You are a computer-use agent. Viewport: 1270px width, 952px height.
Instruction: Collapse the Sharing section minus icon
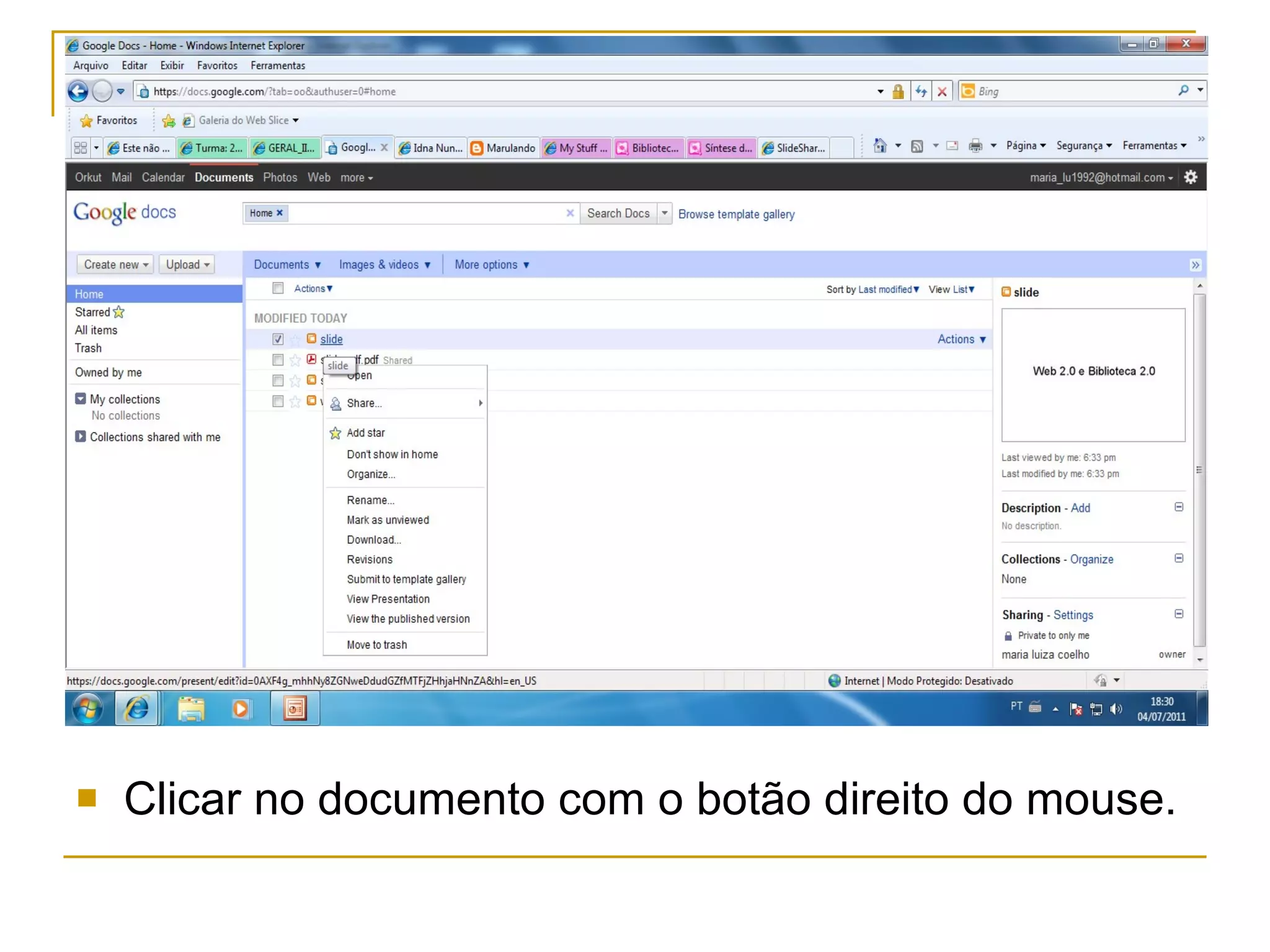(x=1179, y=614)
